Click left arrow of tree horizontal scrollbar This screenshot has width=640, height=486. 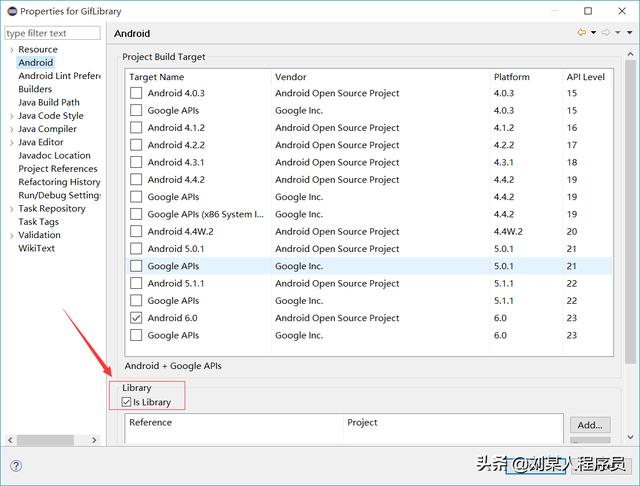click(x=11, y=440)
